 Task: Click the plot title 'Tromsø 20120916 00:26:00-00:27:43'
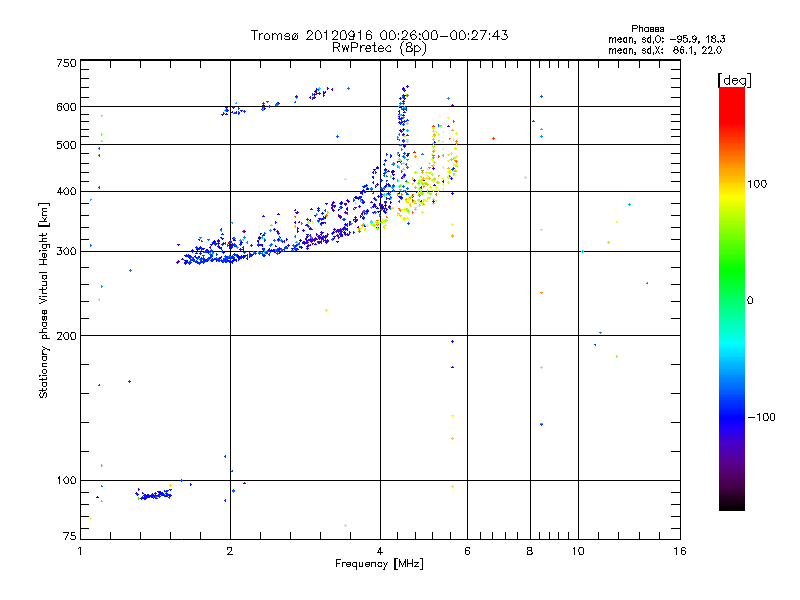pos(379,35)
